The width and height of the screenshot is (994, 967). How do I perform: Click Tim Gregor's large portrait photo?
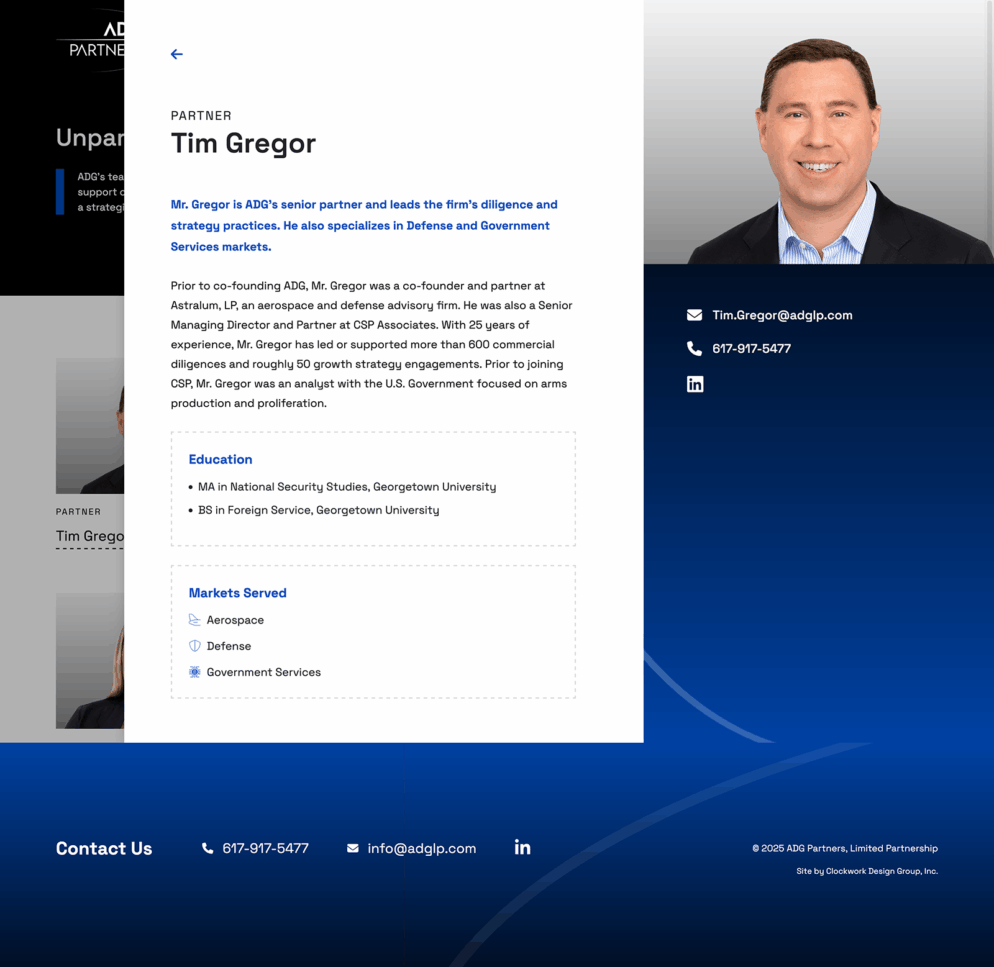tap(818, 132)
